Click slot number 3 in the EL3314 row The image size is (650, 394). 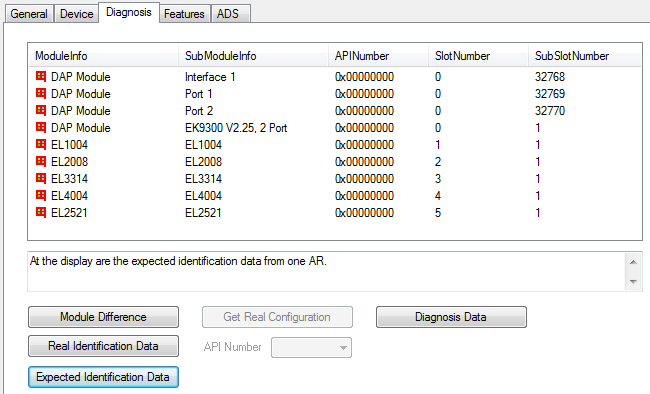point(438,179)
